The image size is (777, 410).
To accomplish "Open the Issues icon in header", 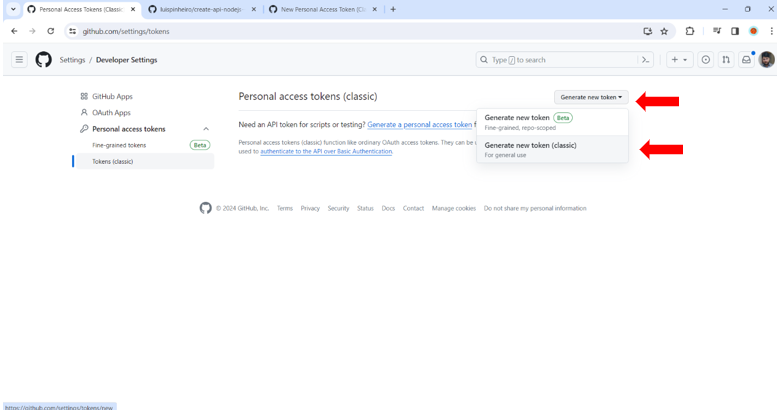I will point(706,60).
